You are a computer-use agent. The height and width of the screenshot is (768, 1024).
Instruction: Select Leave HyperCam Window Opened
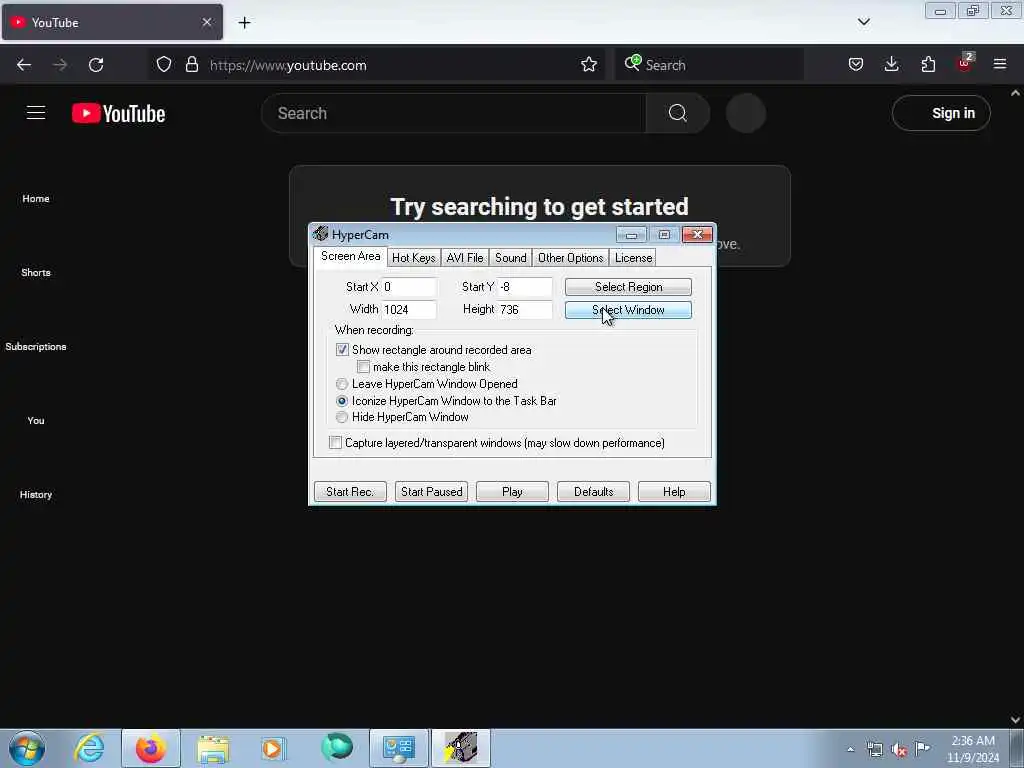[x=342, y=384]
